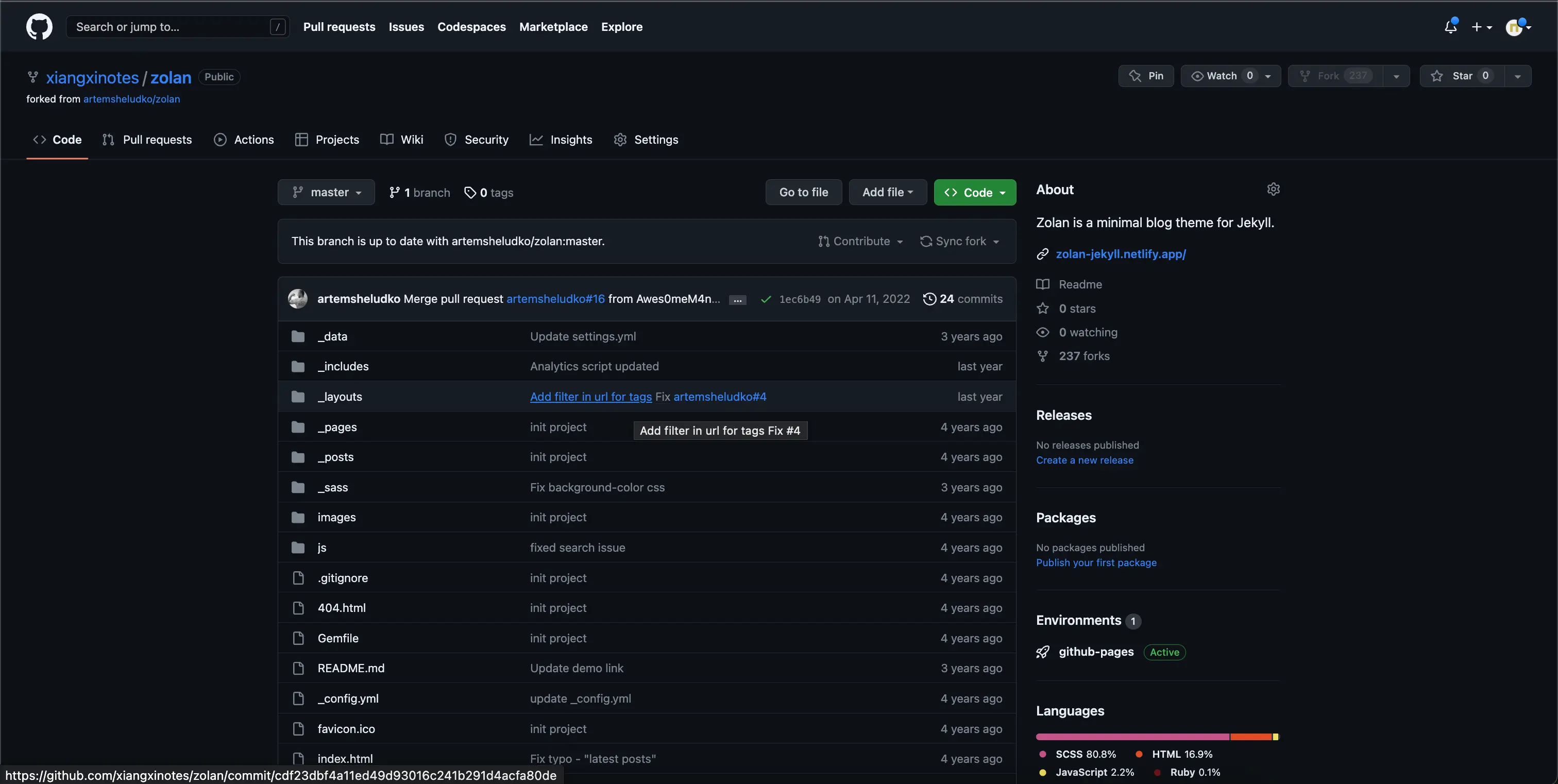Open the GitHub home logo
The image size is (1558, 784).
coord(39,26)
